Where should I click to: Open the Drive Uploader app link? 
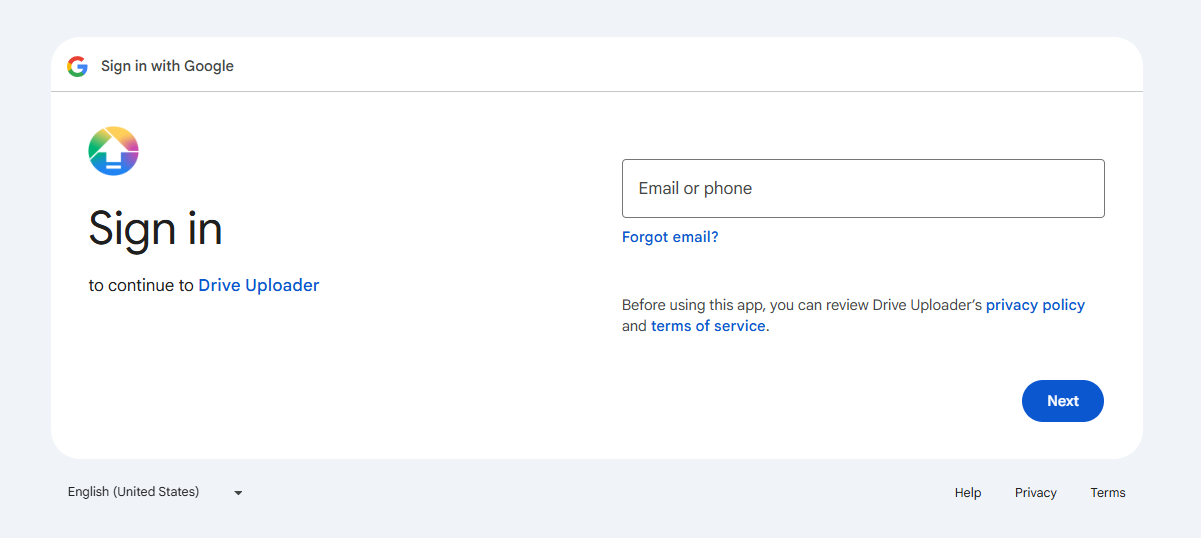tap(259, 285)
